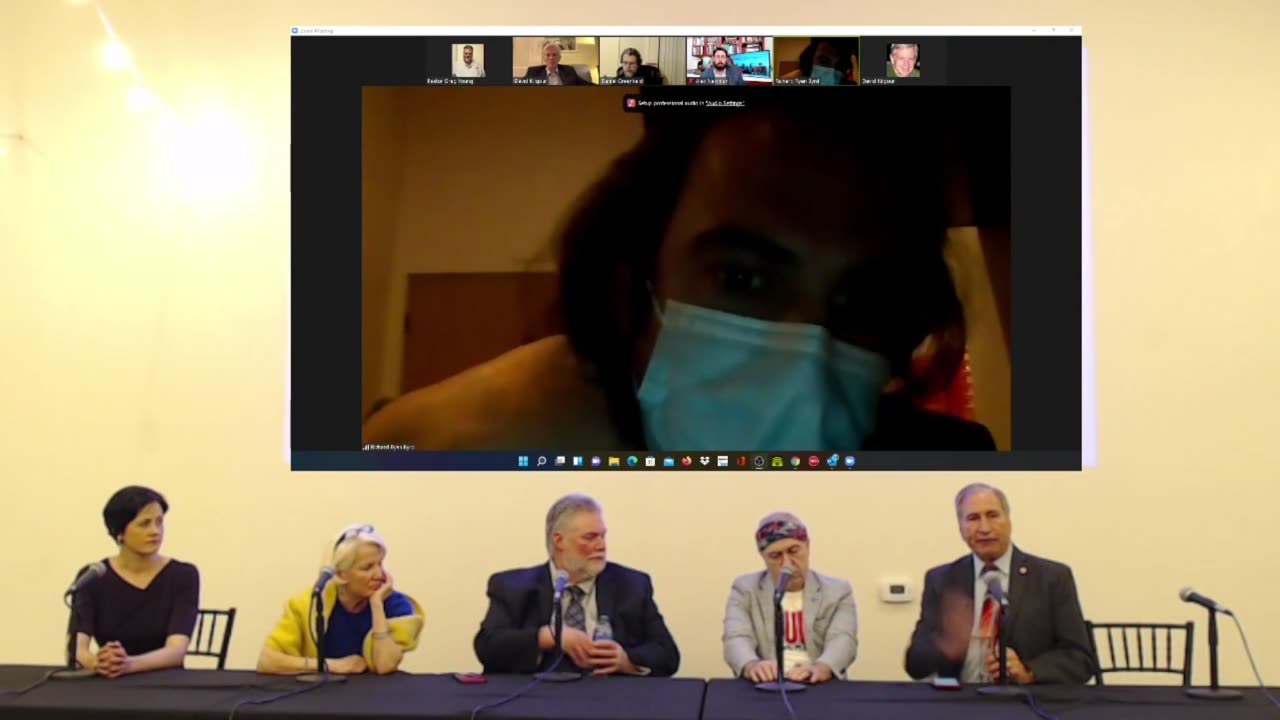Open Widgets icon in taskbar
The width and height of the screenshot is (1280, 720).
tap(578, 461)
